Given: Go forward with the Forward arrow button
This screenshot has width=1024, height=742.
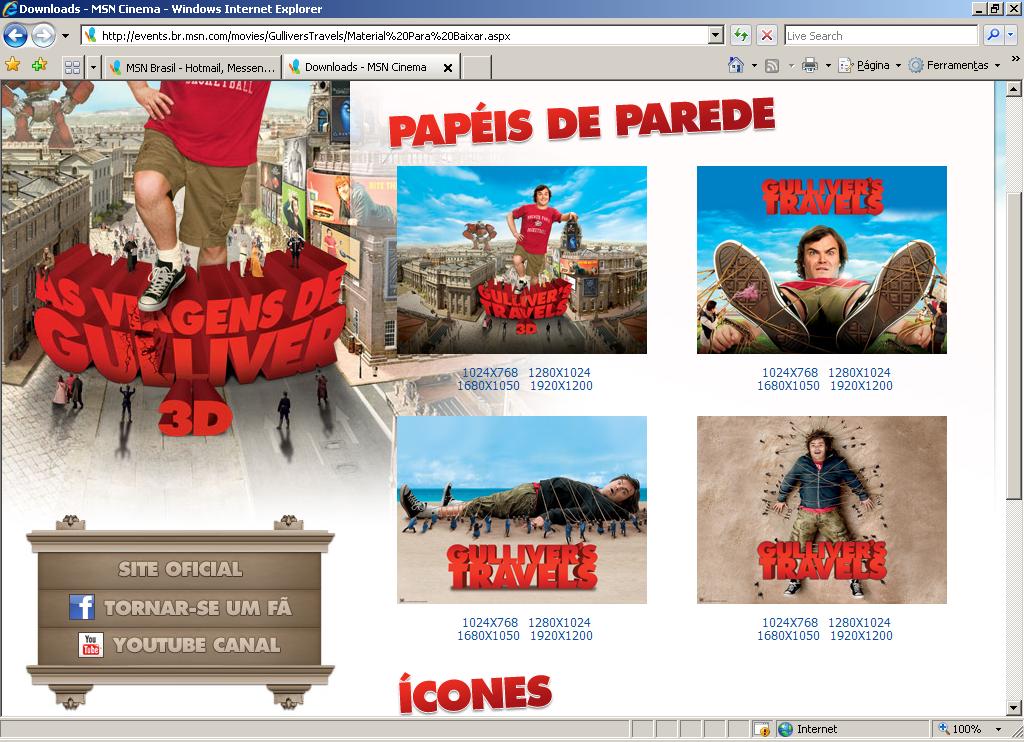Looking at the screenshot, I should point(43,35).
